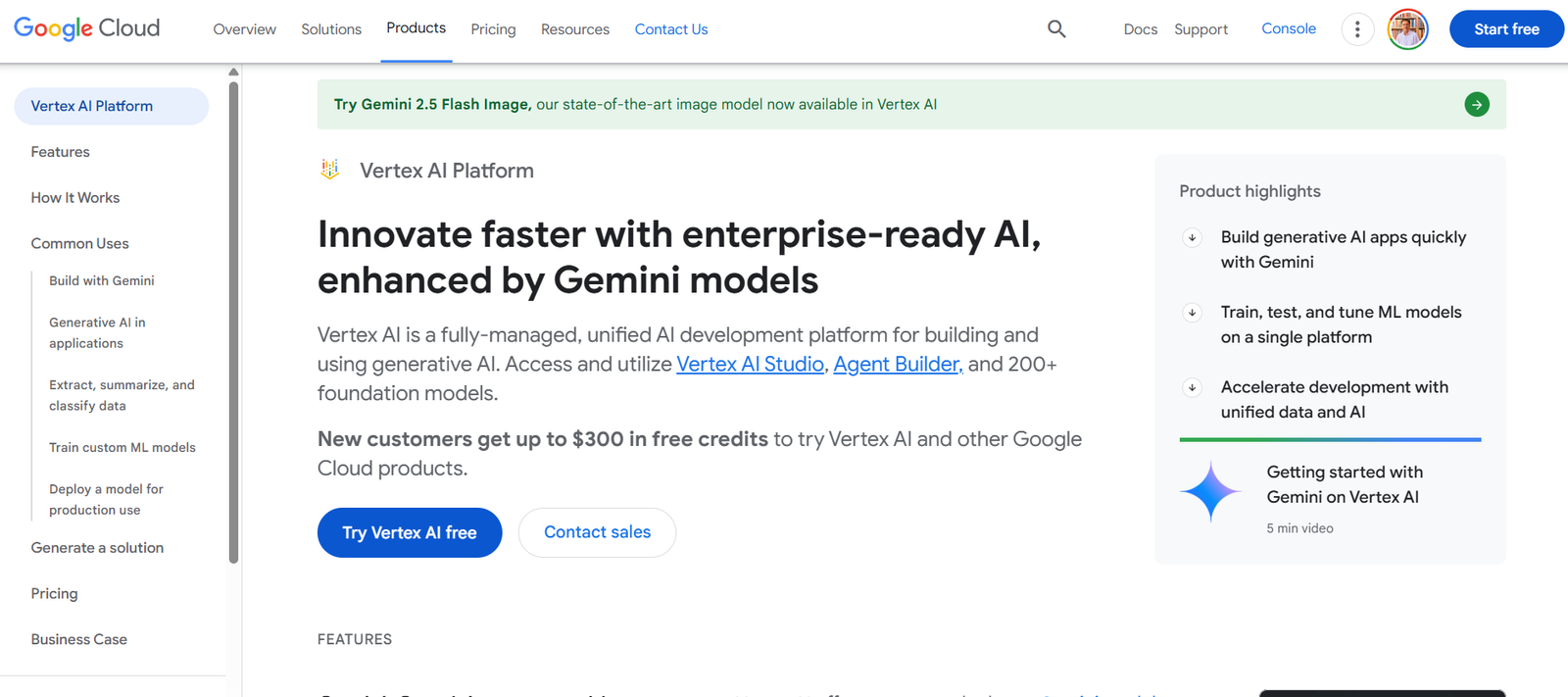Open the Products tab in navigation
This screenshot has height=697, width=1568.
click(x=416, y=28)
